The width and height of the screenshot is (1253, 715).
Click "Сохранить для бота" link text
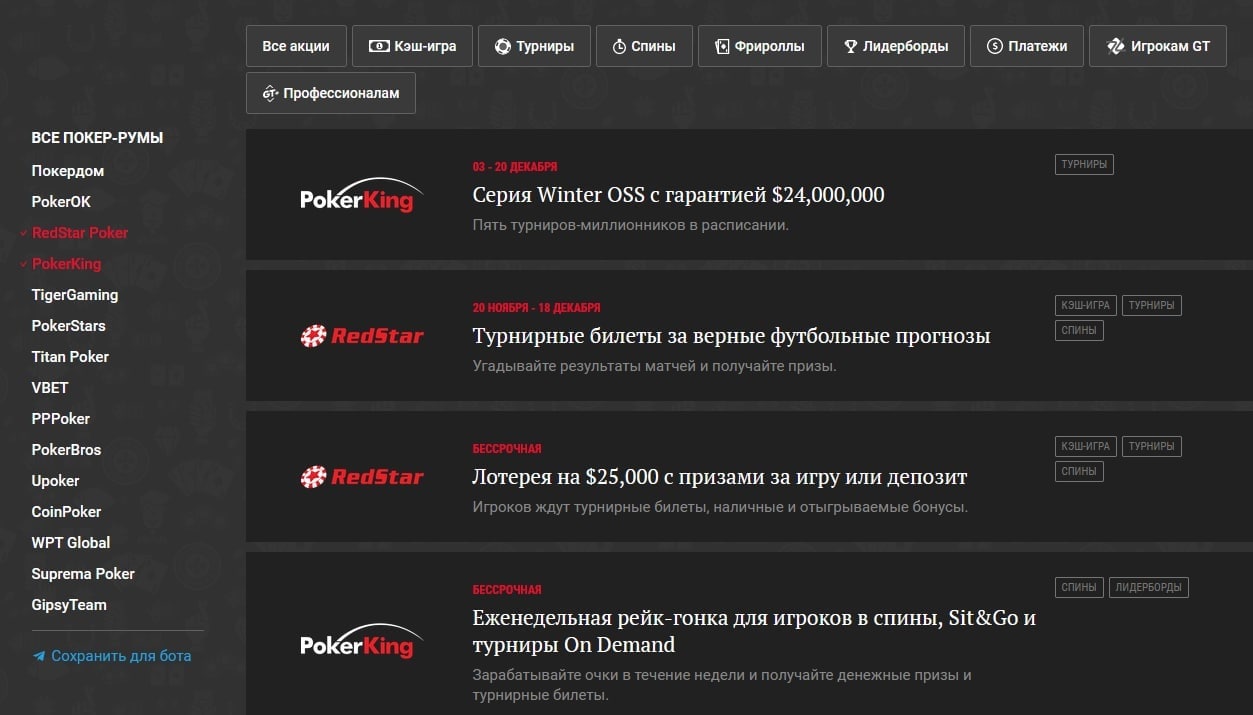(121, 657)
